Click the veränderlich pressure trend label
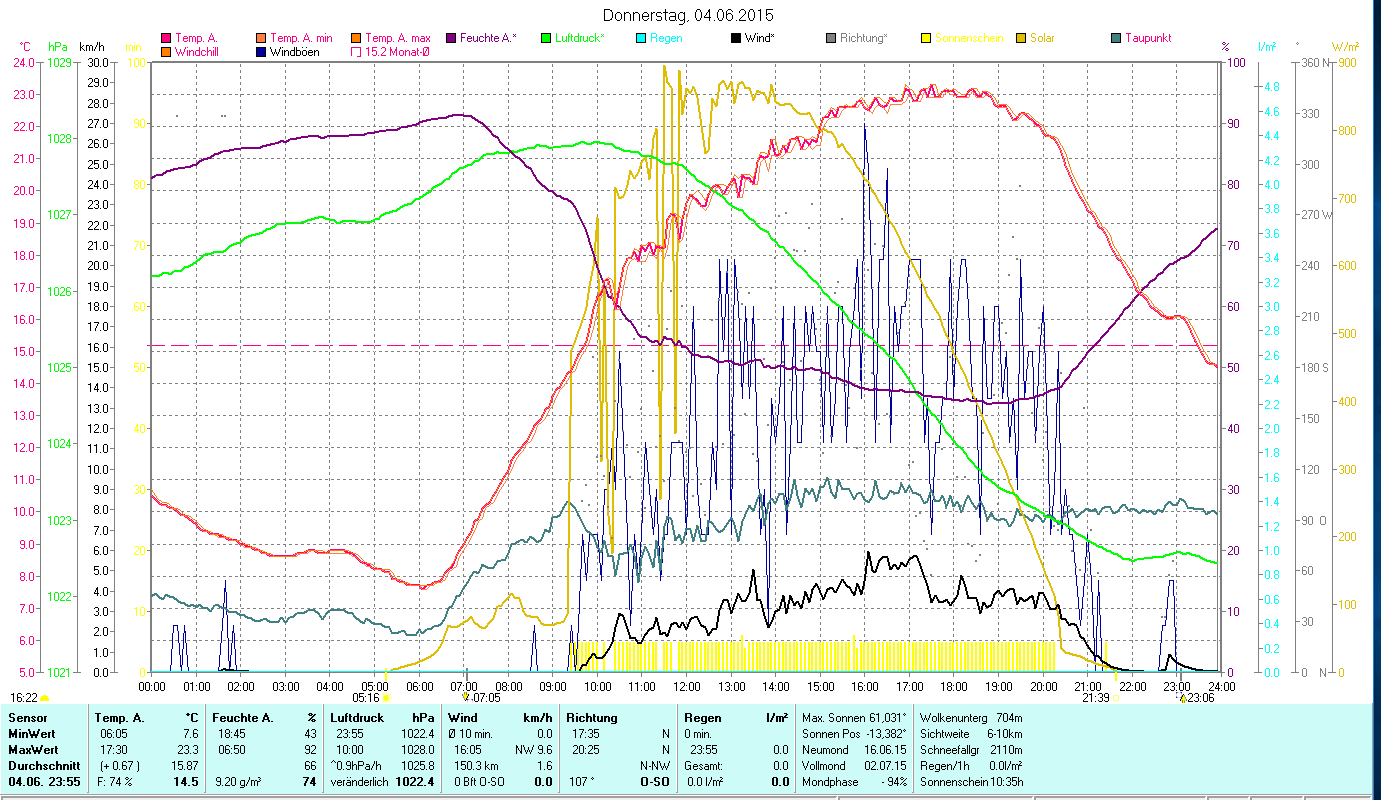Screen dimensions: 1381x800 point(359,782)
